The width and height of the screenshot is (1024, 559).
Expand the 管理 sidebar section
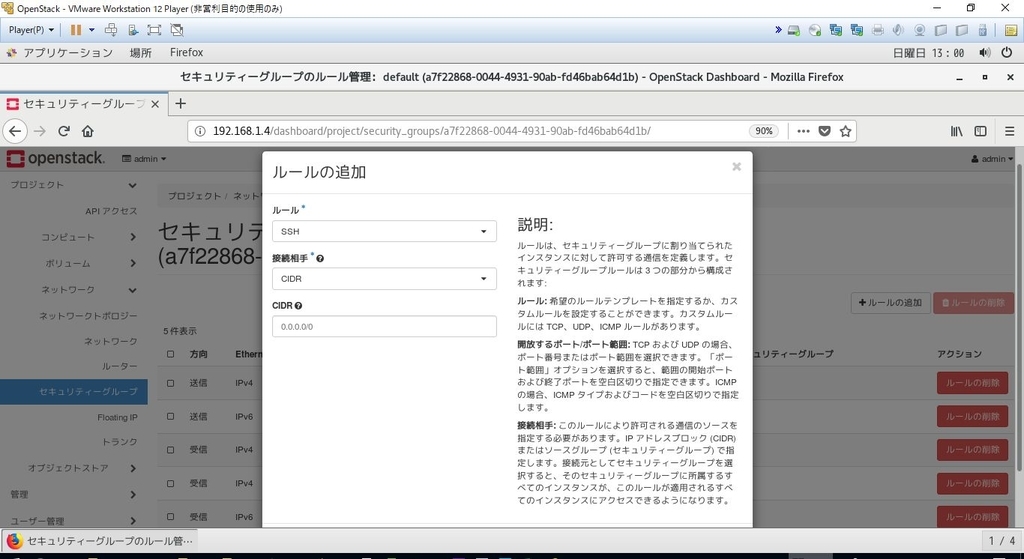[x=74, y=494]
